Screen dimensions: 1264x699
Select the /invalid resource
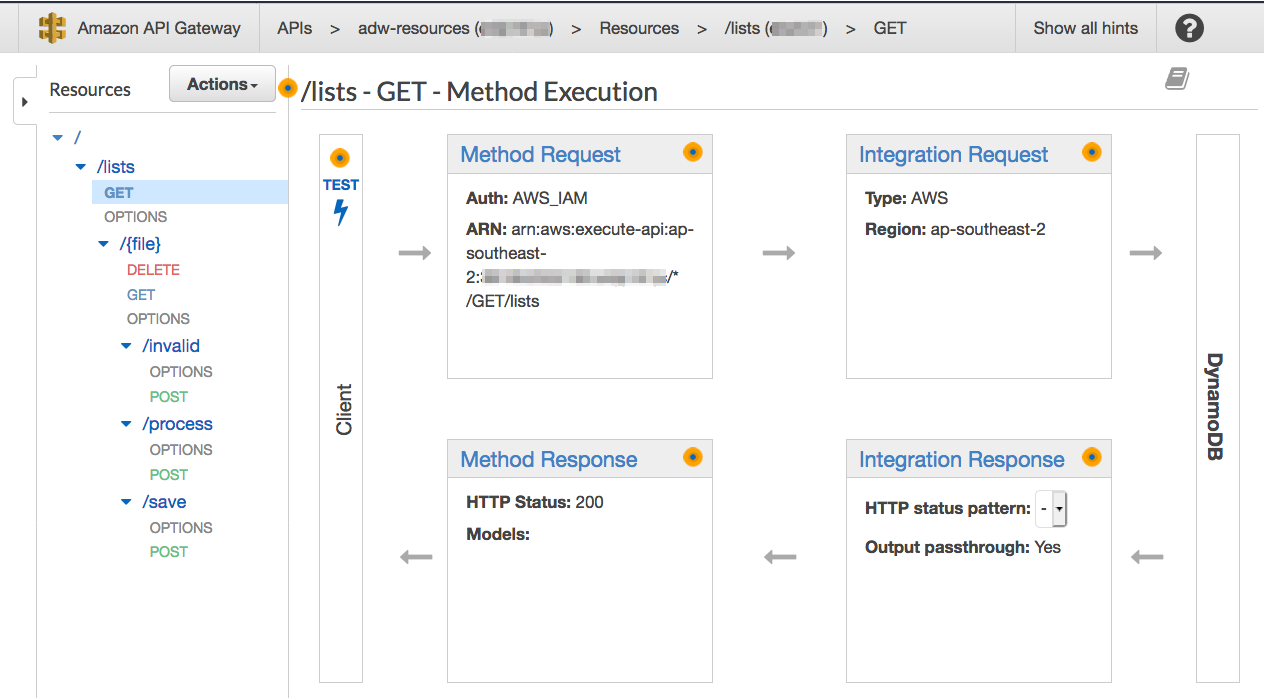(171, 346)
